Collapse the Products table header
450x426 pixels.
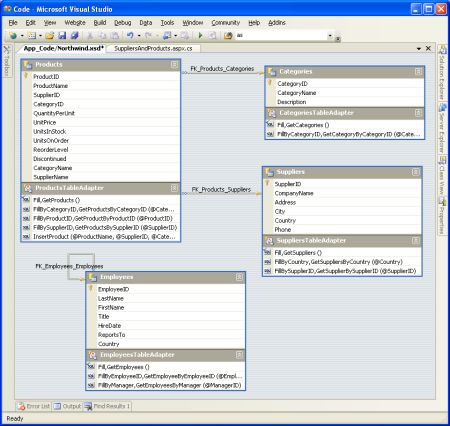coord(174,64)
